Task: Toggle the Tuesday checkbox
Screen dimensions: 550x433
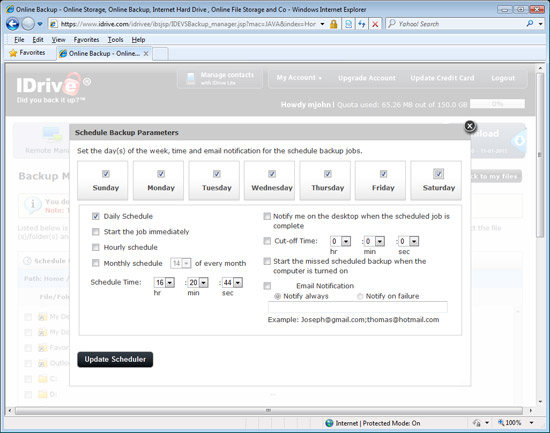Action: click(x=217, y=174)
